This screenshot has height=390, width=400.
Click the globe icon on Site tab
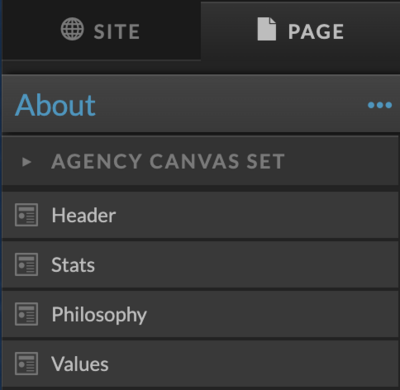click(72, 29)
